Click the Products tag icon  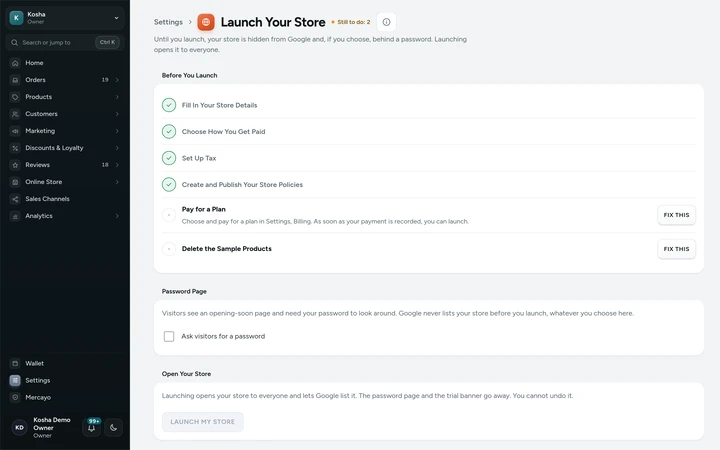point(15,97)
